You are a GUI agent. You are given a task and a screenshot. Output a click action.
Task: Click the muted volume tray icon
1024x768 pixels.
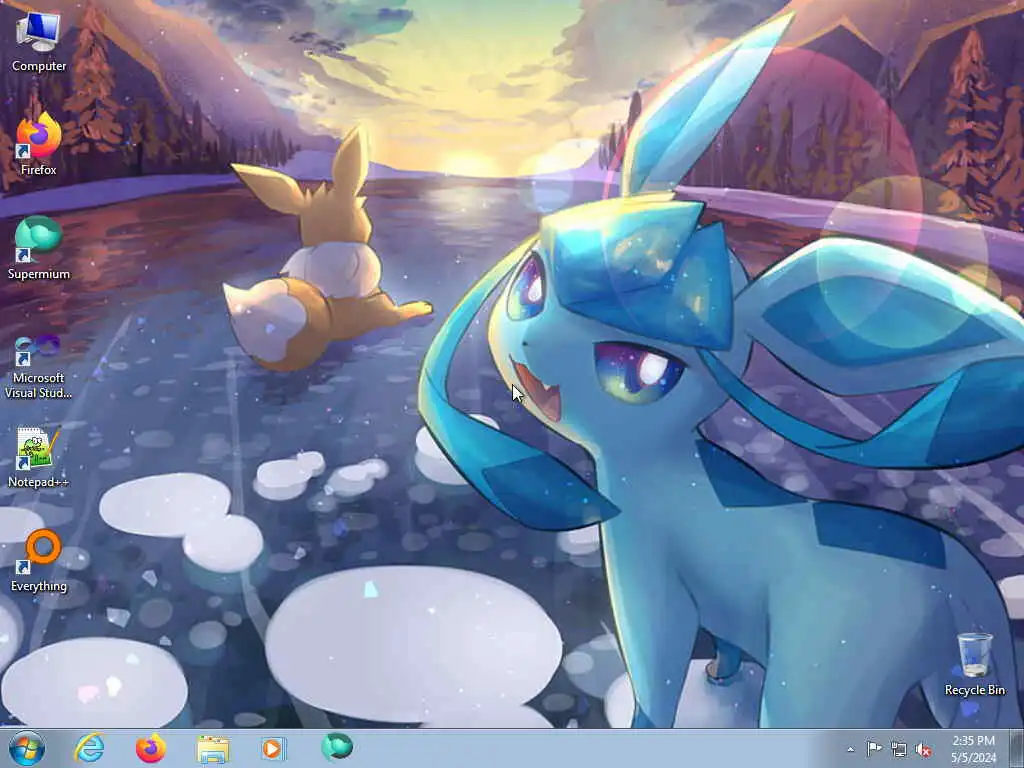tap(923, 749)
